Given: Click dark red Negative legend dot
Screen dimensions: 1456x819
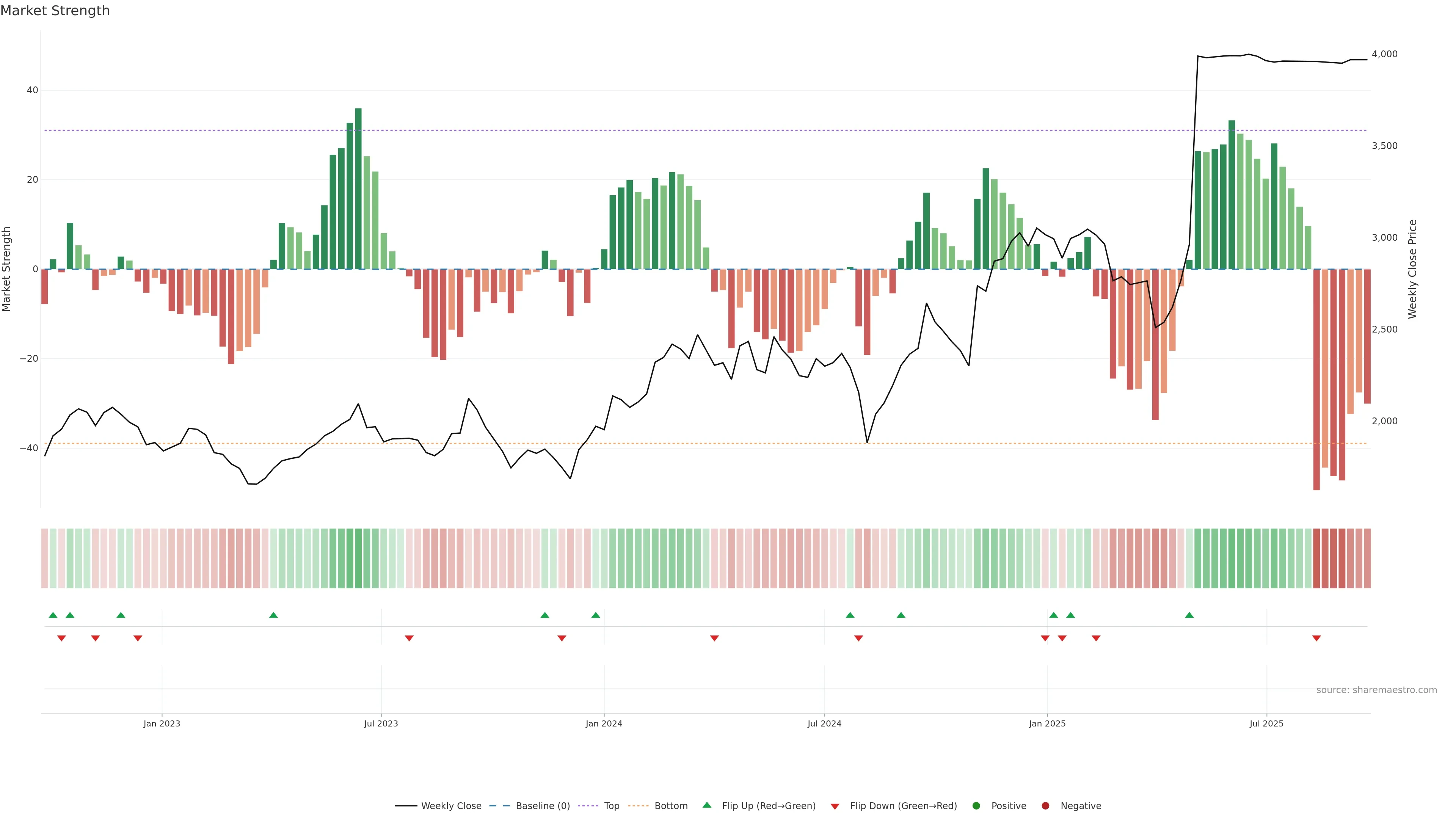Looking at the screenshot, I should 1045,806.
